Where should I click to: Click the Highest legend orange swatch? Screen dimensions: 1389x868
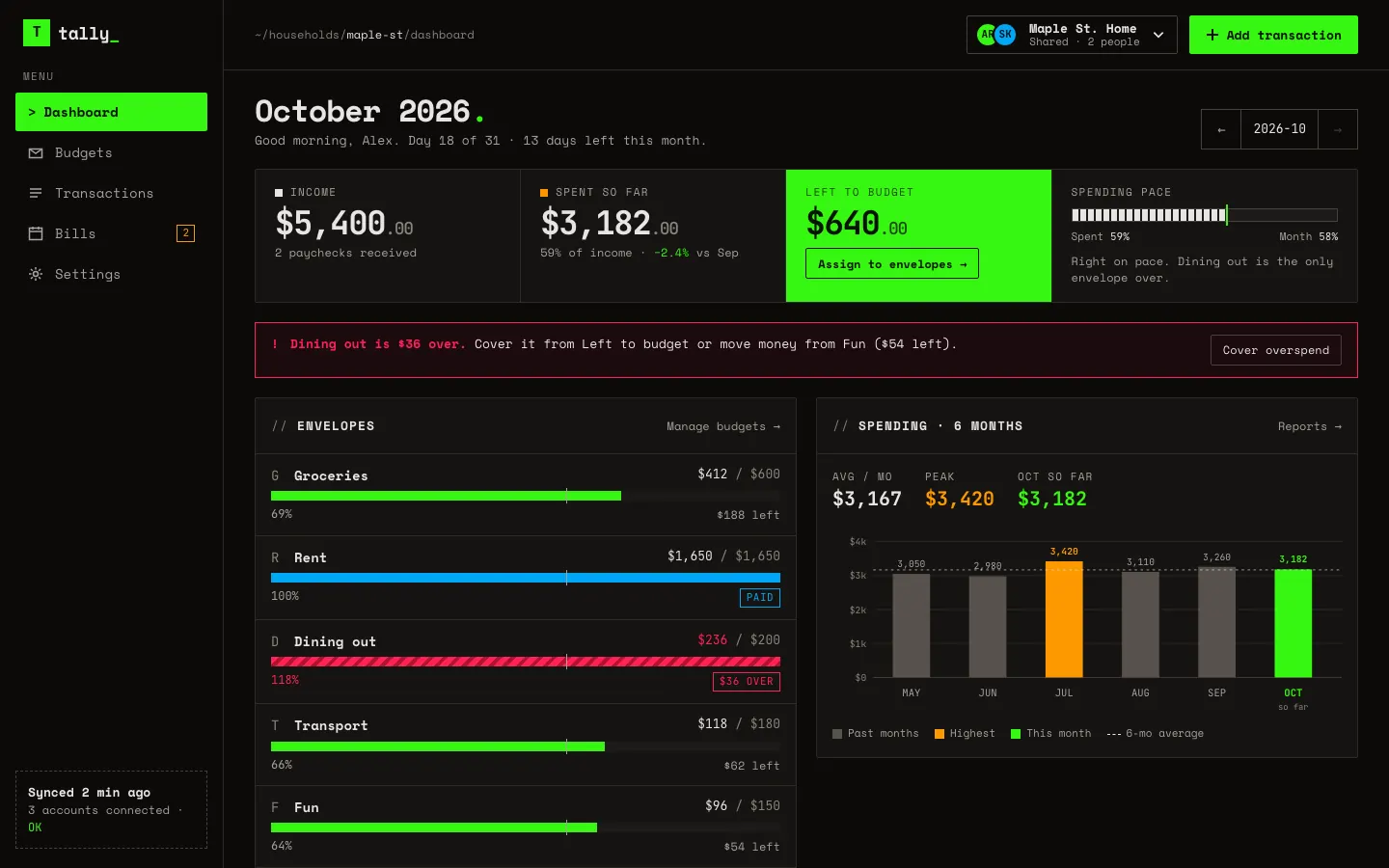(940, 734)
